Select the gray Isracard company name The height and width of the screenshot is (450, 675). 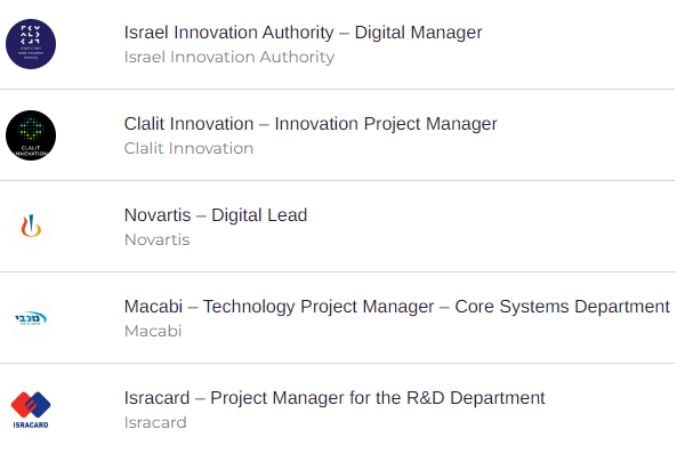pyautogui.click(x=155, y=422)
